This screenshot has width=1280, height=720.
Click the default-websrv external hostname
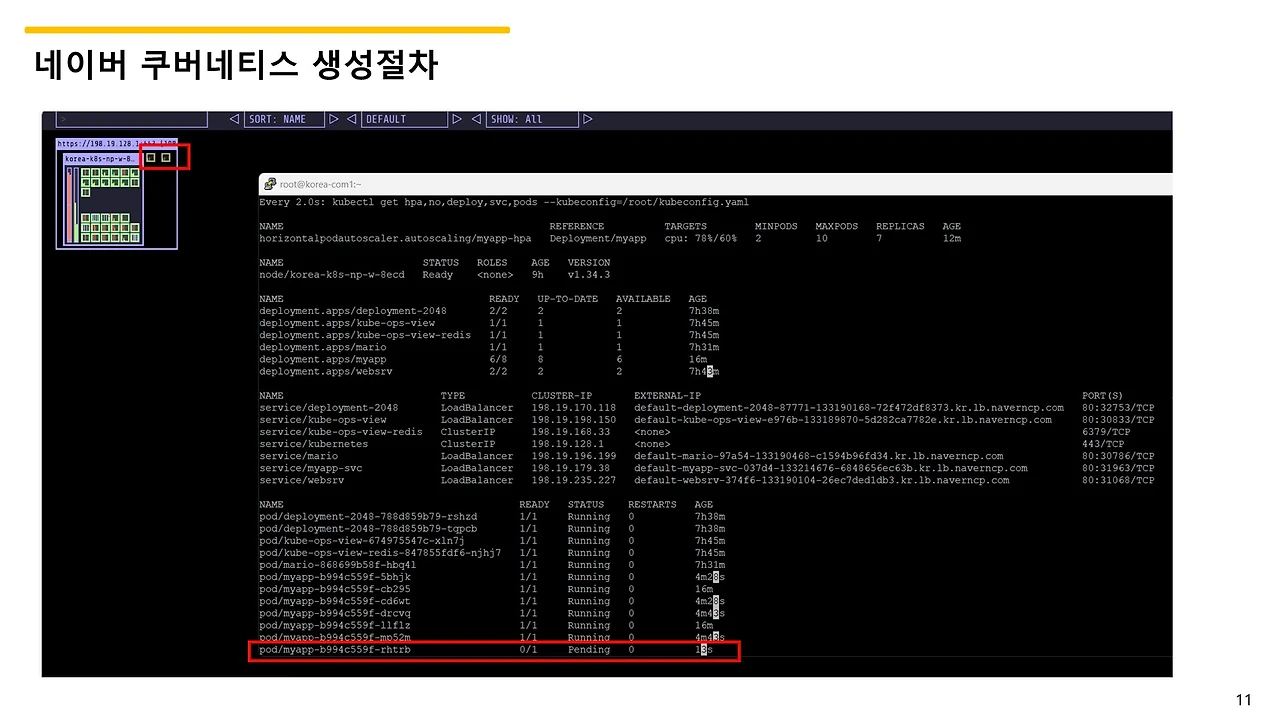[x=822, y=480]
